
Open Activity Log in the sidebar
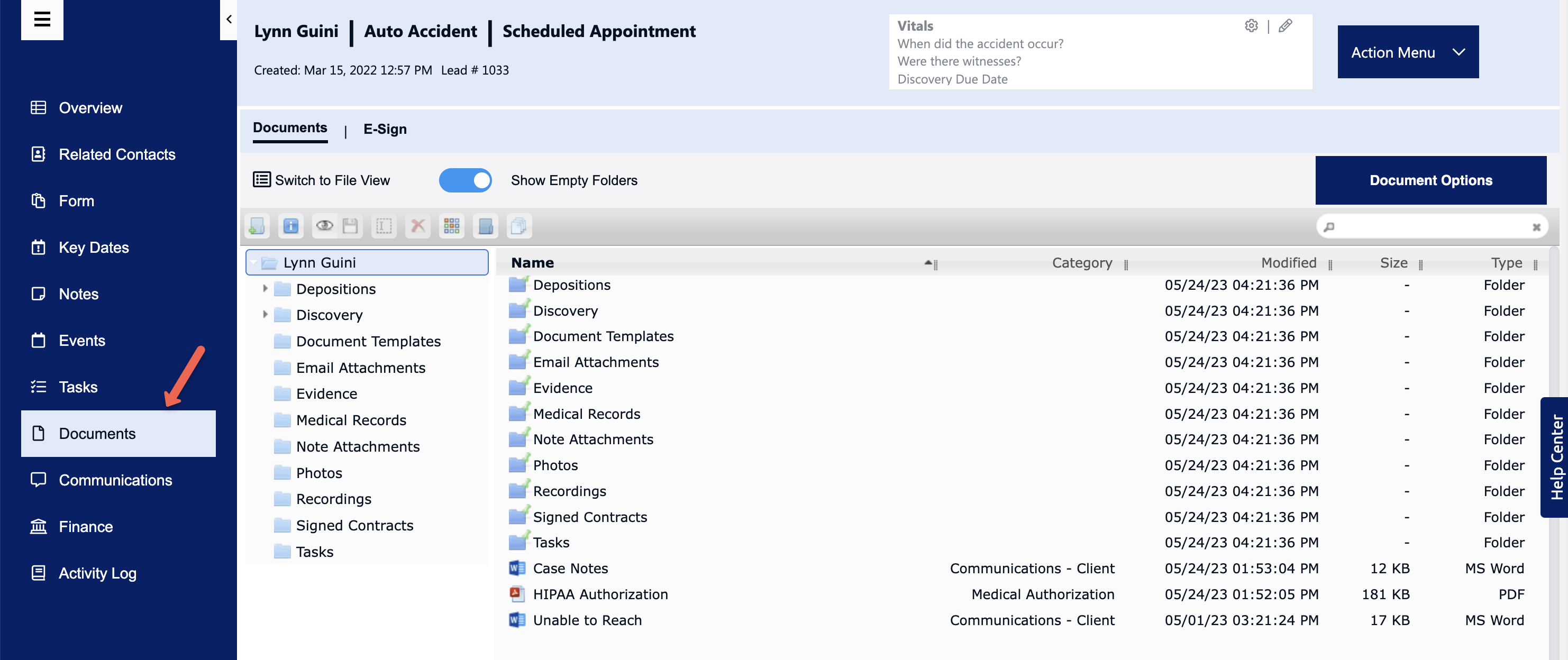(118, 573)
